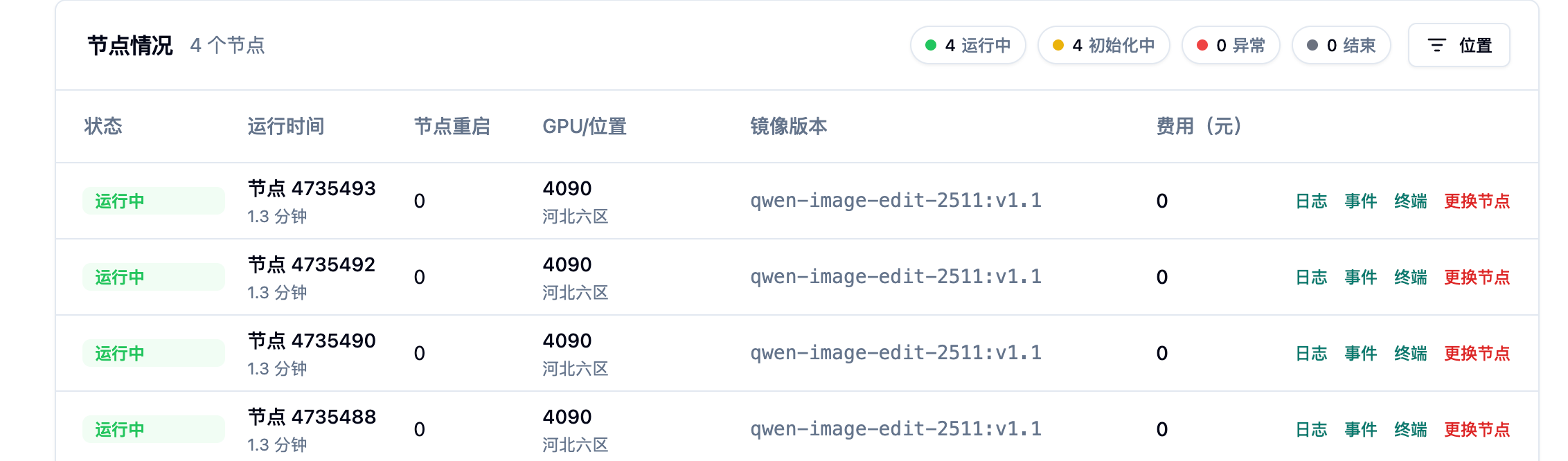Open 日志 for node 4735492
1568x461 pixels.
coord(1311,278)
